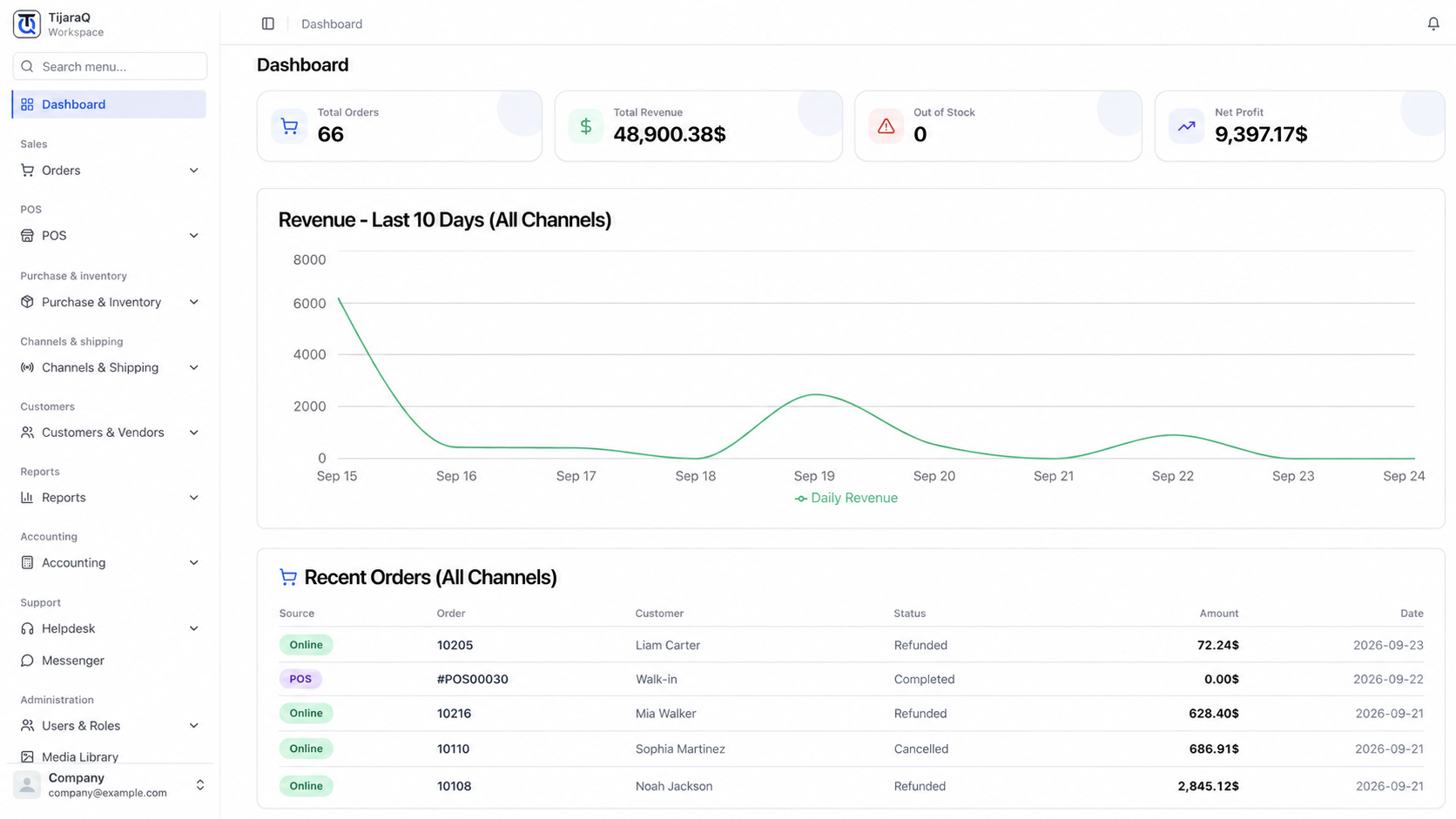Viewport: 1456px width, 819px height.
Task: Open the Channels & Shipping menu item
Action: [110, 367]
